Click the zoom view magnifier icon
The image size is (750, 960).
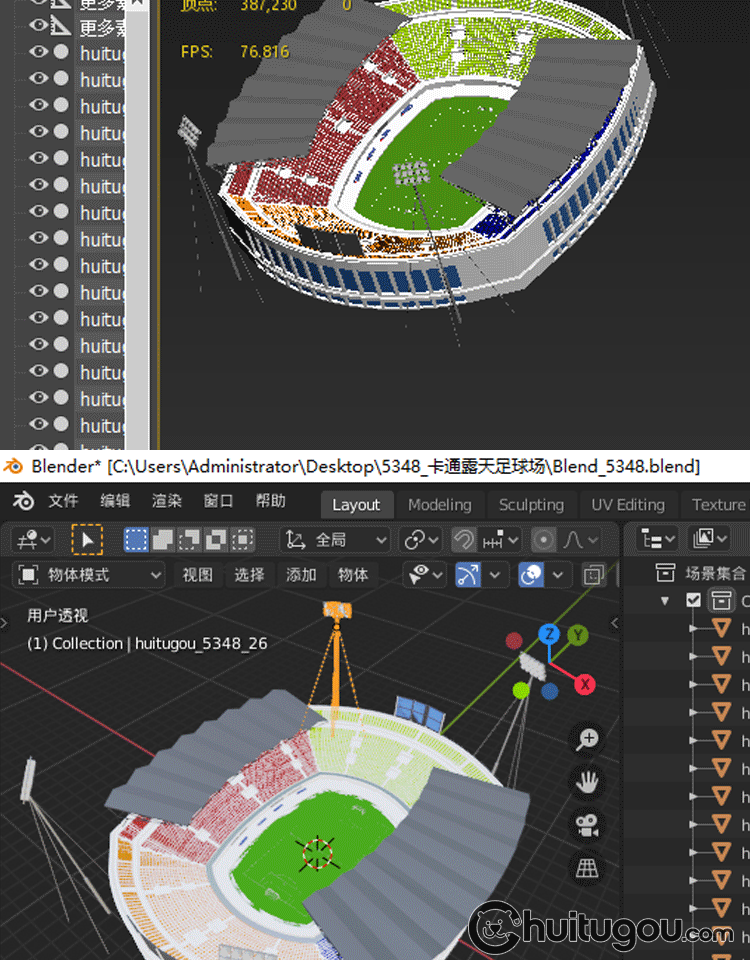tap(588, 739)
